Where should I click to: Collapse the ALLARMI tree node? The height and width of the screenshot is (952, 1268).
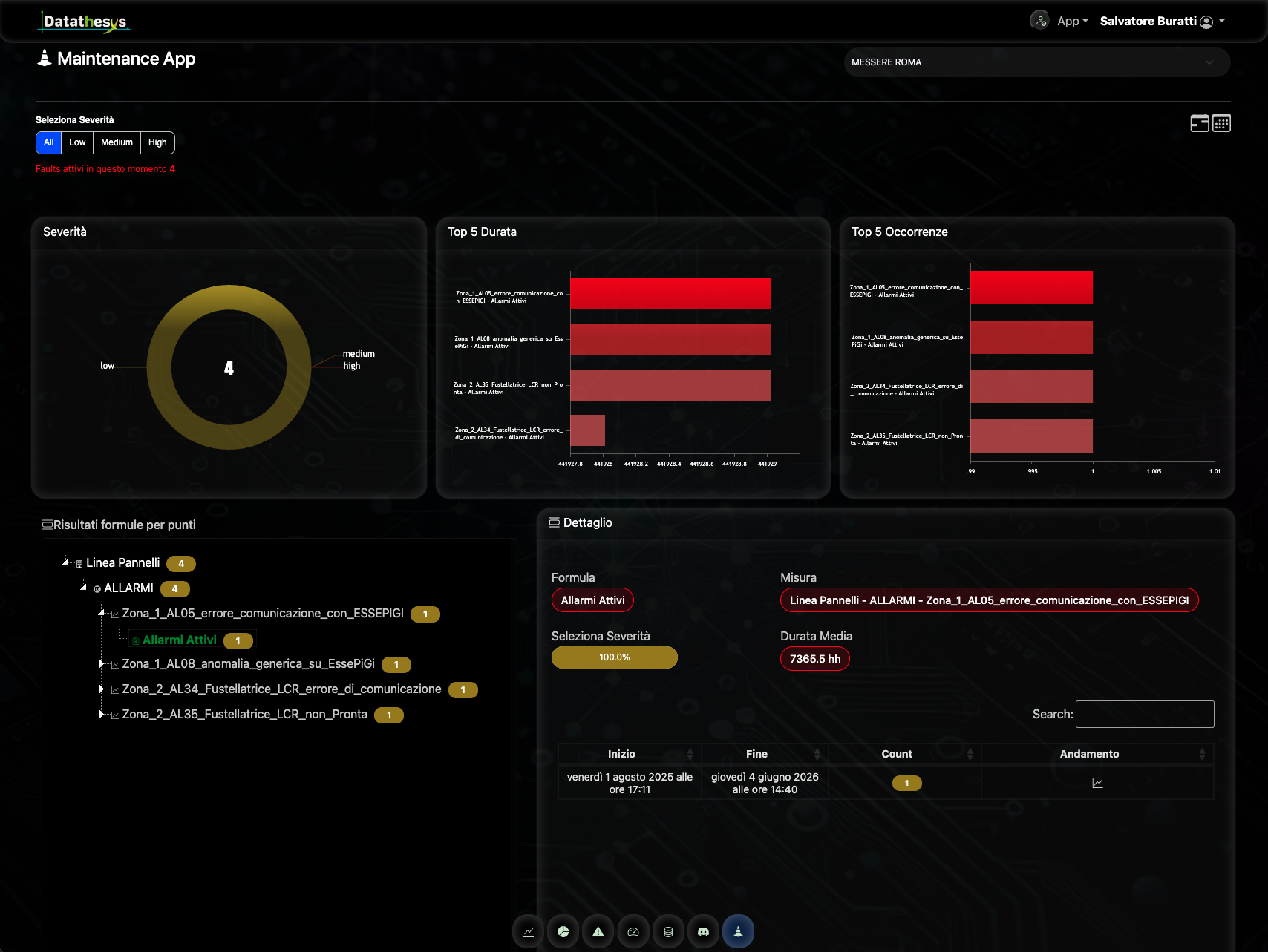(83, 588)
